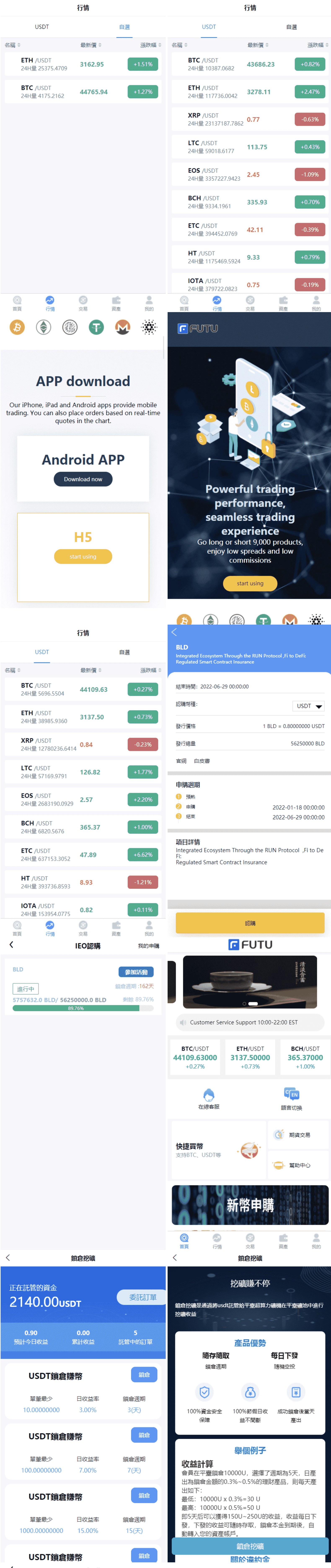
Task: Go back from 鎖倉挖礦 page titled 挖礦賺不停
Action: tap(175, 1258)
